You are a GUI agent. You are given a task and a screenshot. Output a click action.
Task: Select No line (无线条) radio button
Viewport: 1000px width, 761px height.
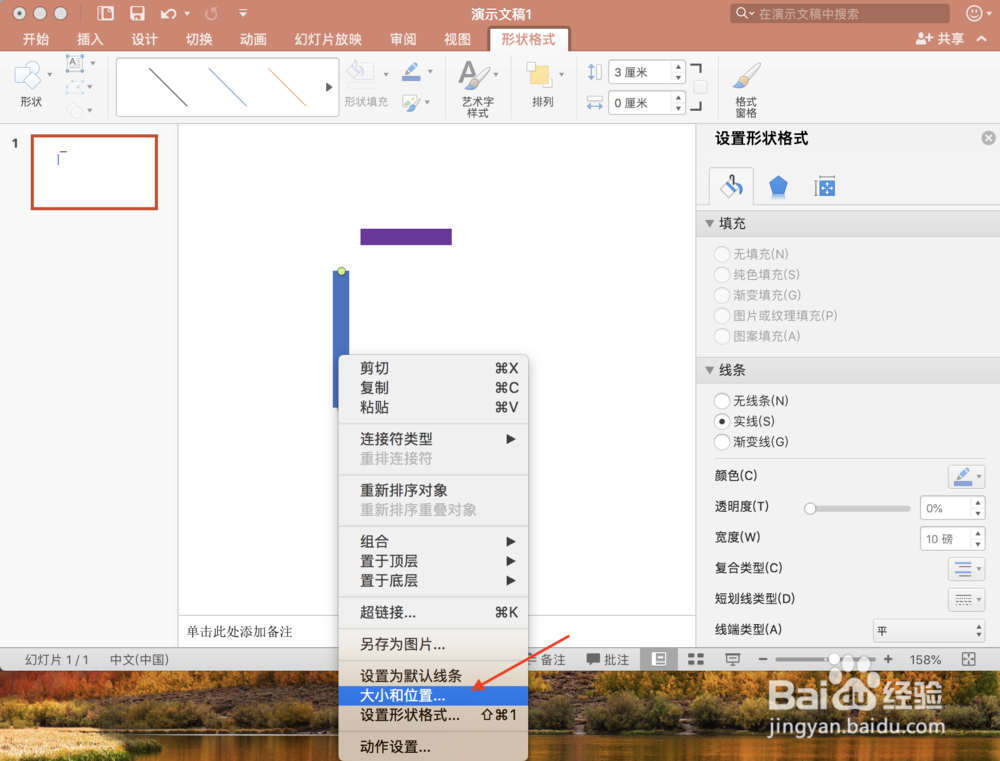(x=721, y=401)
